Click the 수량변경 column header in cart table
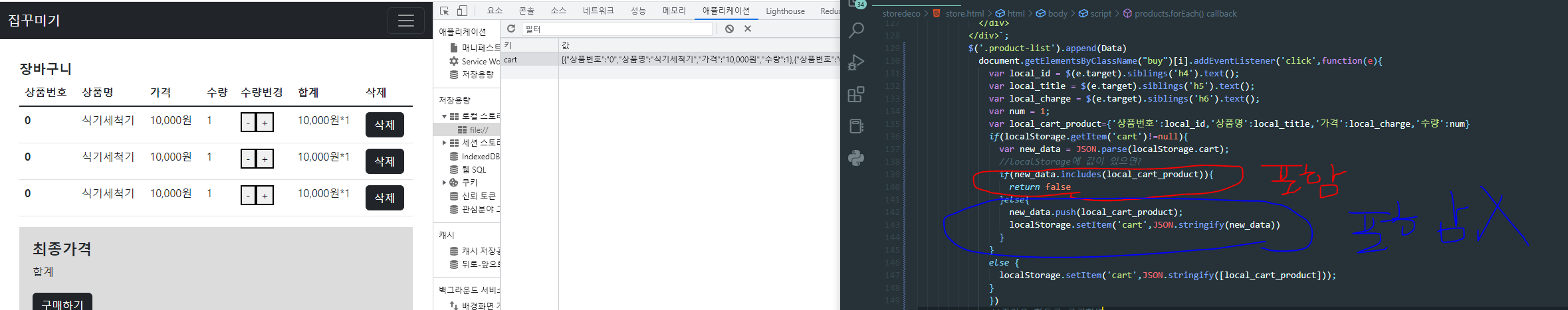 [x=262, y=92]
